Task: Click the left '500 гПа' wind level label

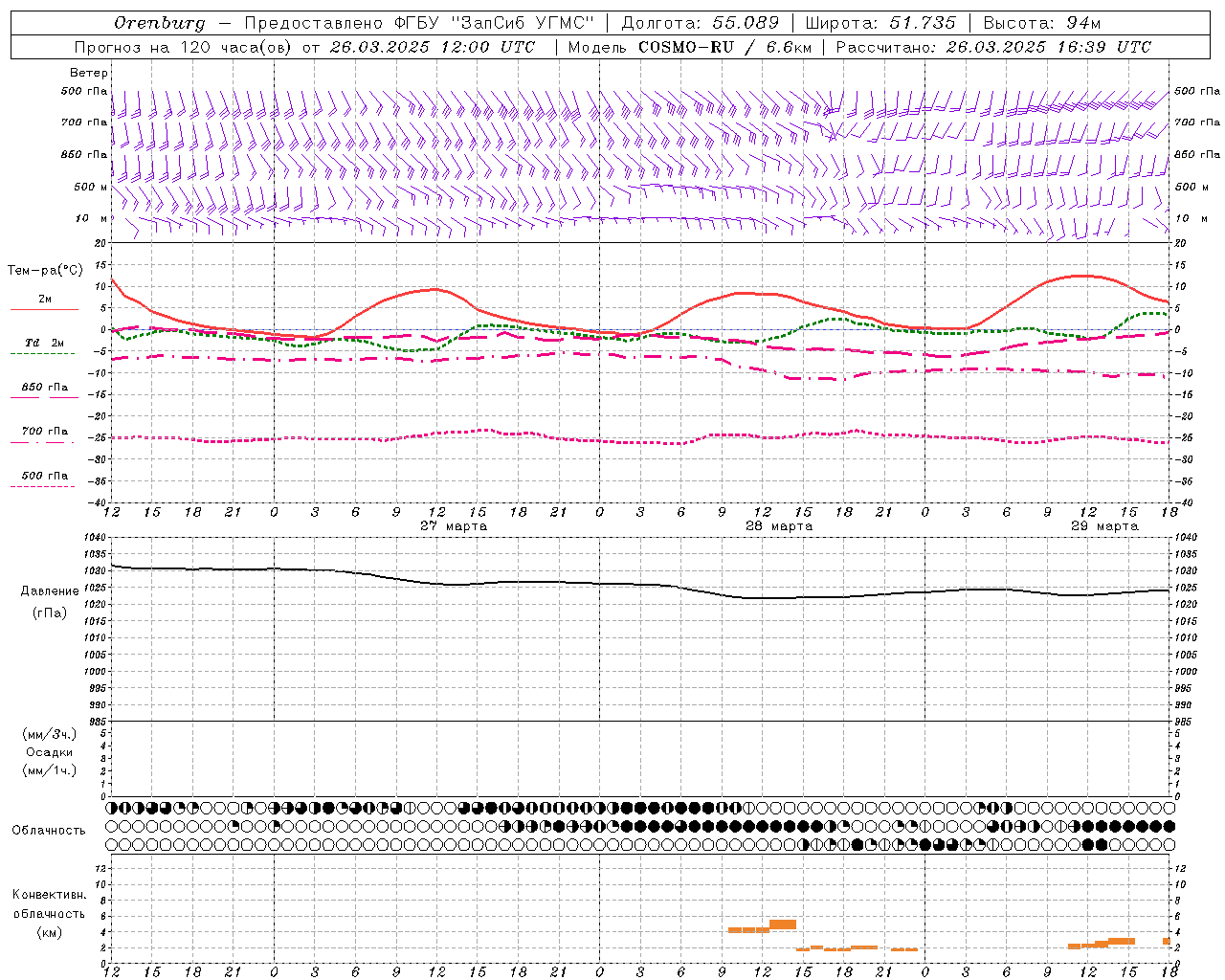Action: (x=84, y=91)
